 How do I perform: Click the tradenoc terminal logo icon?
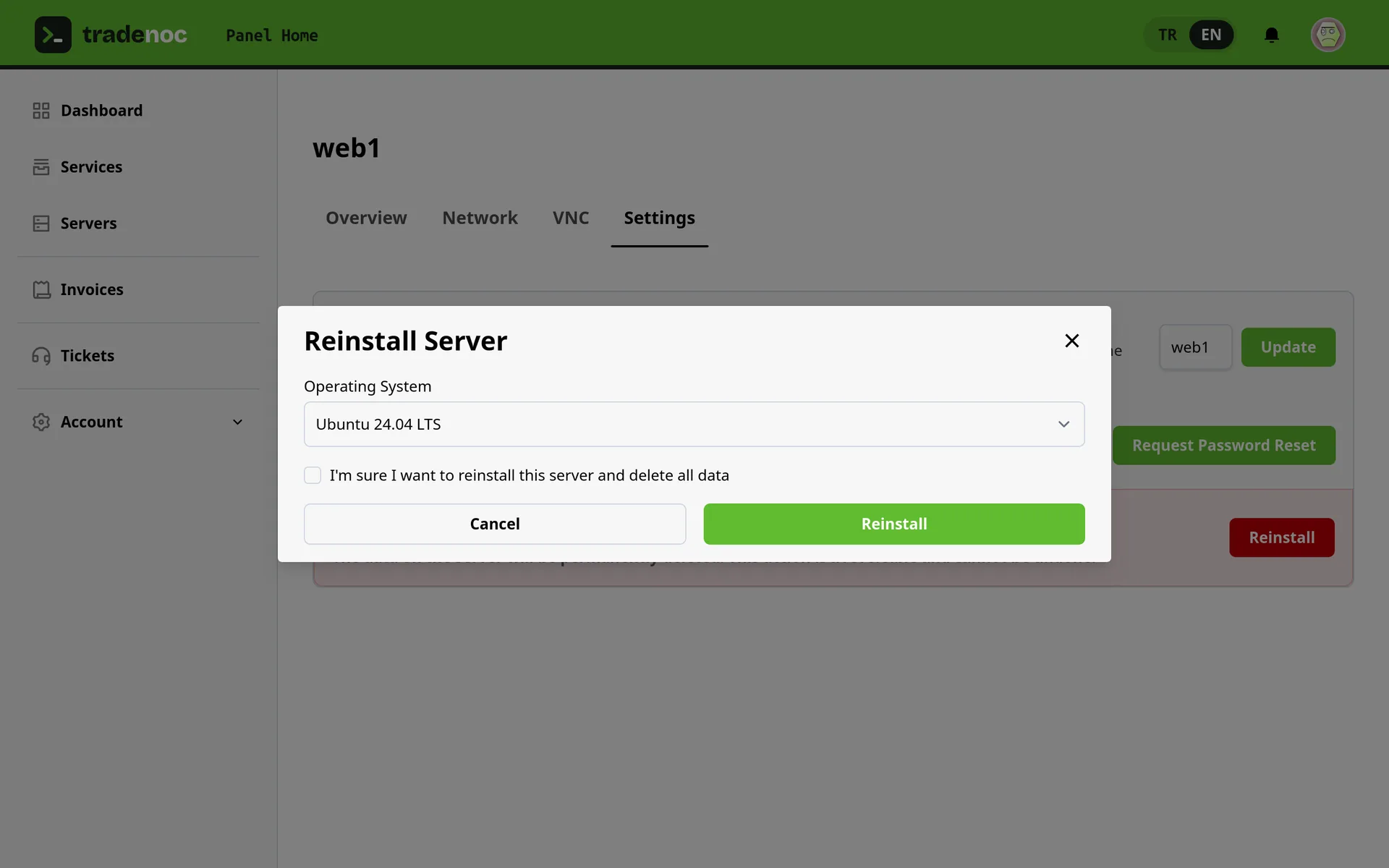[x=53, y=35]
